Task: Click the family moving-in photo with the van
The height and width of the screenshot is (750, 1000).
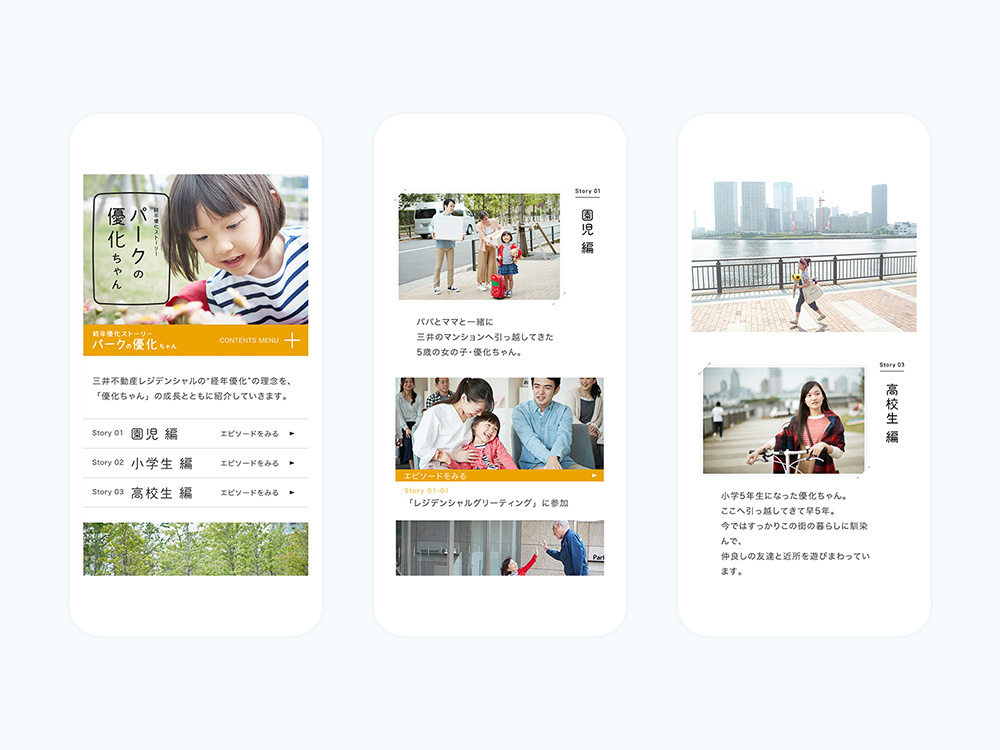Action: (x=478, y=246)
